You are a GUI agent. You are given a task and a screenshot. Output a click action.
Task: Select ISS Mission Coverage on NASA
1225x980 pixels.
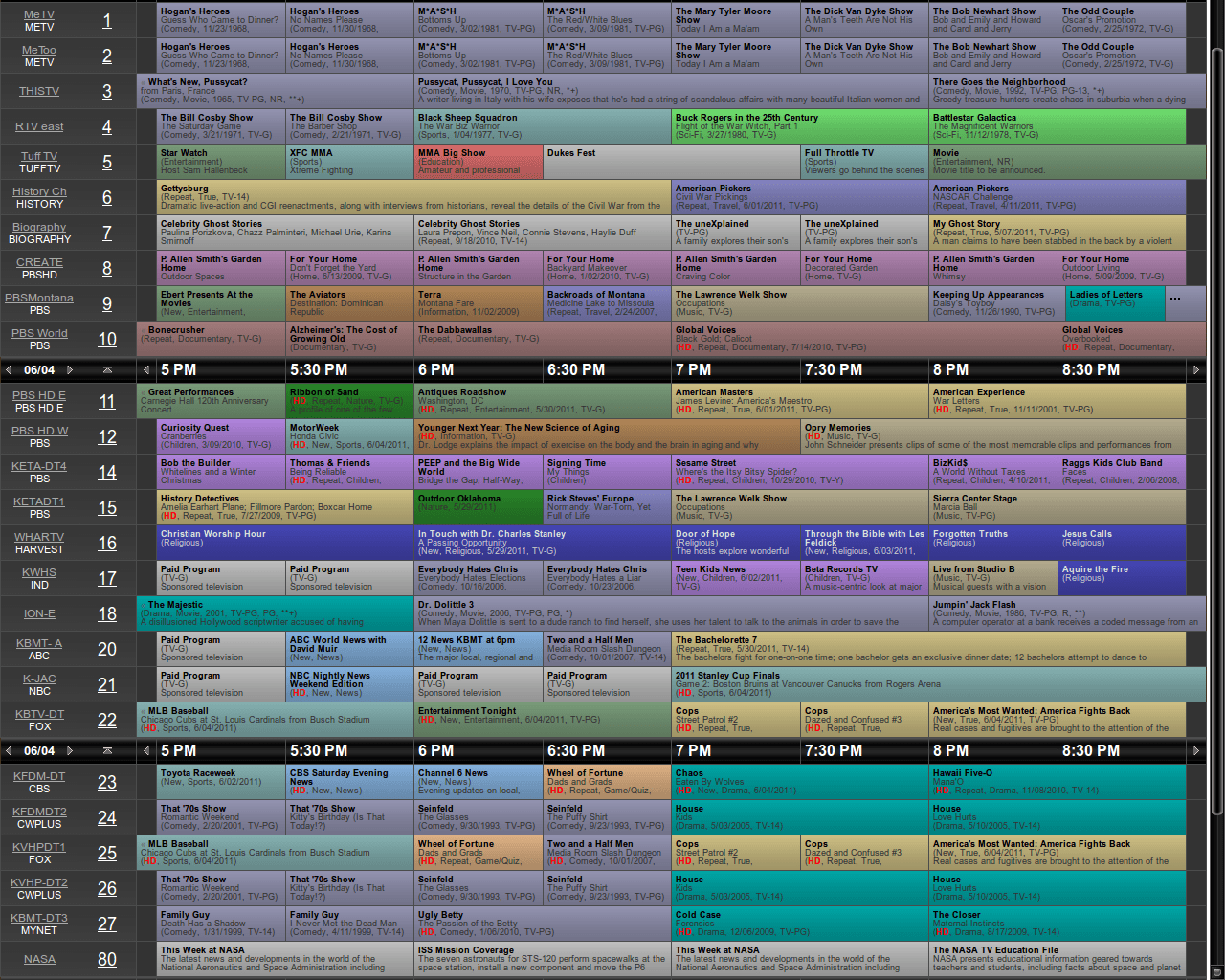point(544,959)
